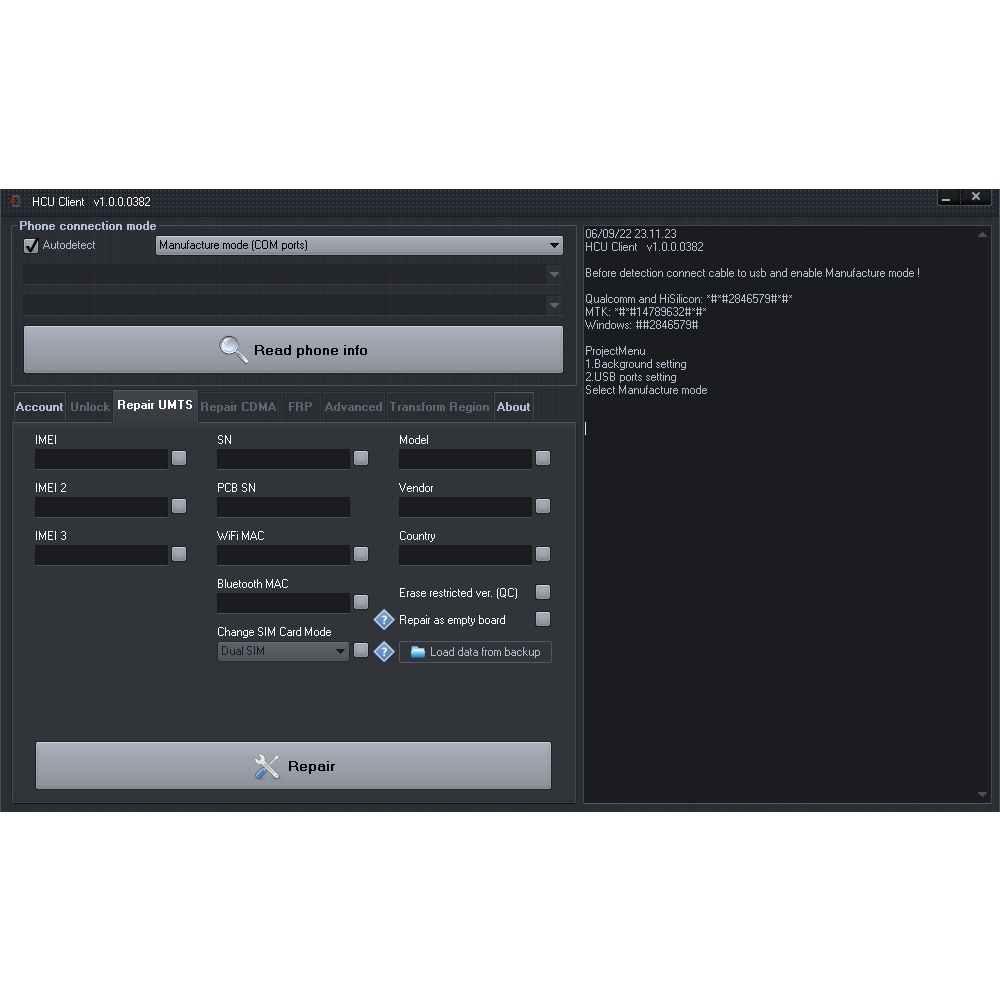Open the Dual SIM mode dropdown
Image resolution: width=1000 pixels, height=1000 pixels.
(283, 651)
